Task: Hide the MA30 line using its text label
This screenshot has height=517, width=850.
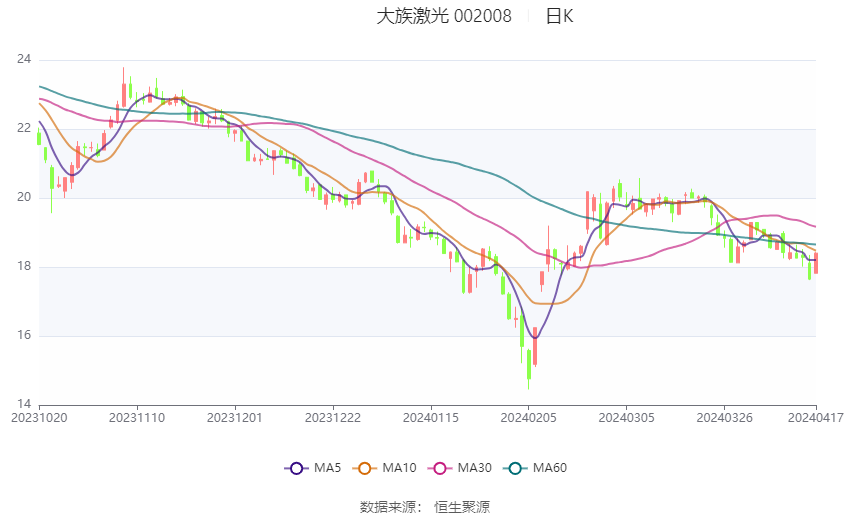Action: coord(473,468)
